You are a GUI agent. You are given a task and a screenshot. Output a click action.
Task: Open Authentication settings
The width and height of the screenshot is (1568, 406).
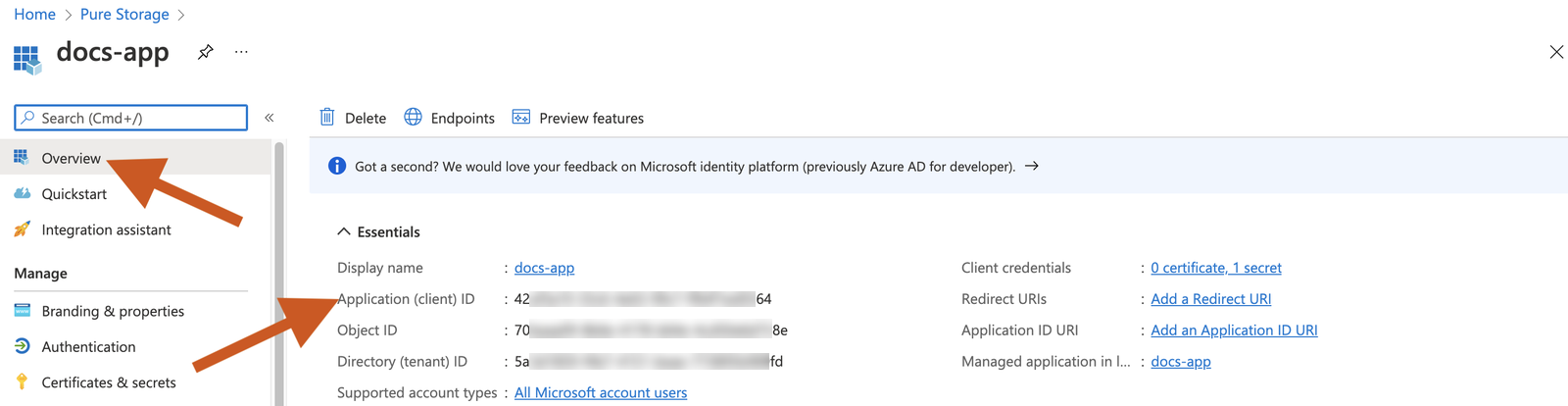(88, 347)
